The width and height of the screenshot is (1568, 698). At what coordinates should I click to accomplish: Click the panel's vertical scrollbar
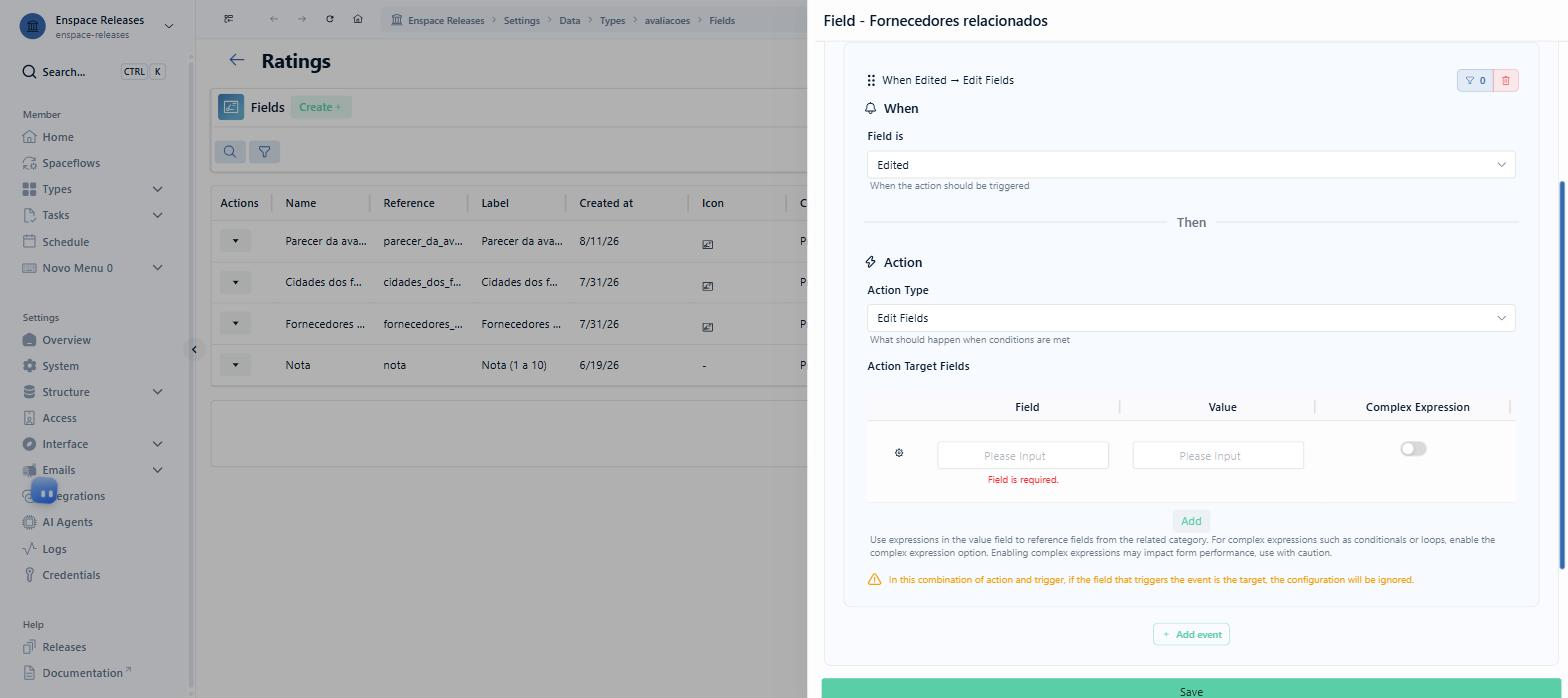1563,375
